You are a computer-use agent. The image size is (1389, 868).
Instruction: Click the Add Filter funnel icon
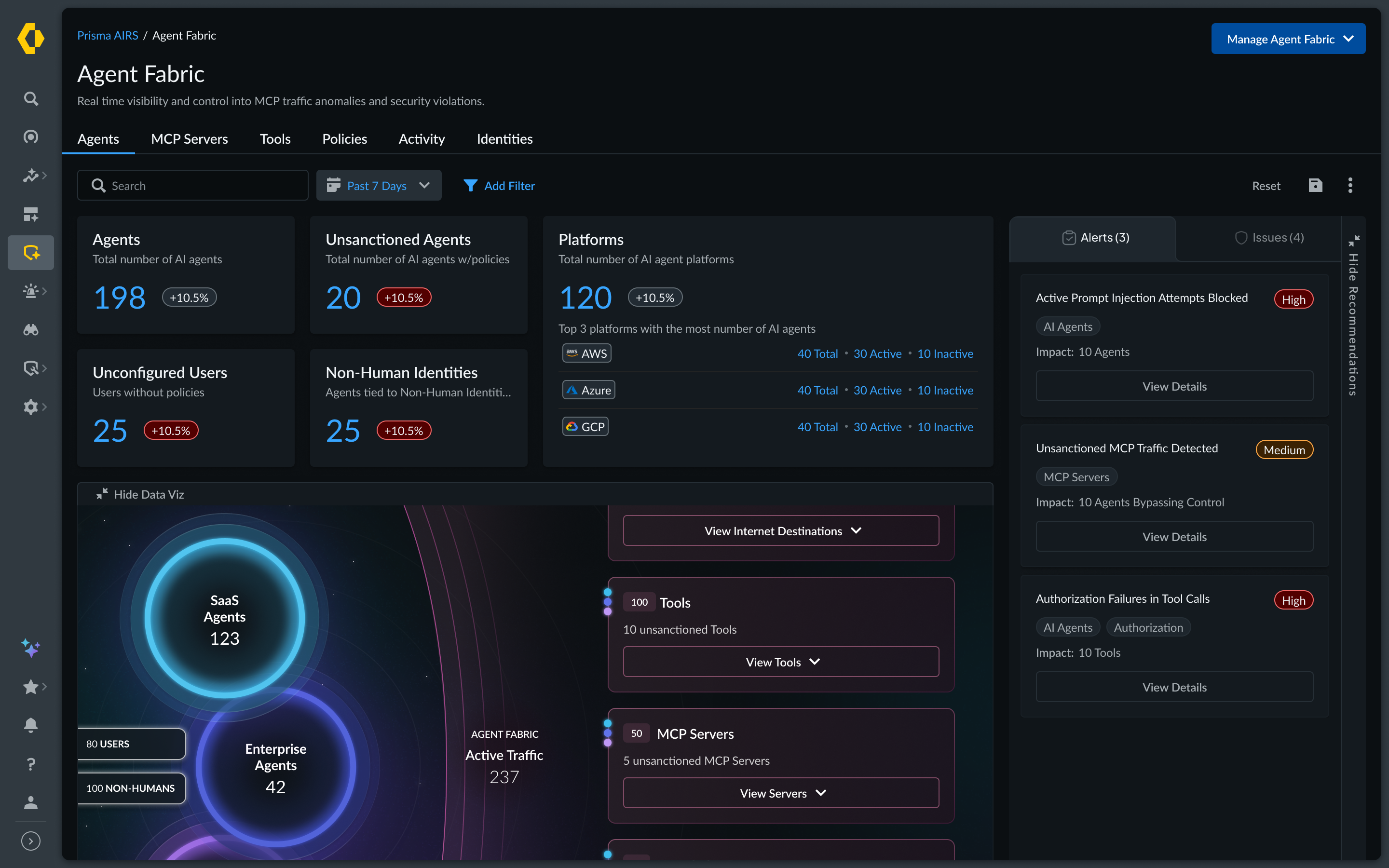point(470,186)
